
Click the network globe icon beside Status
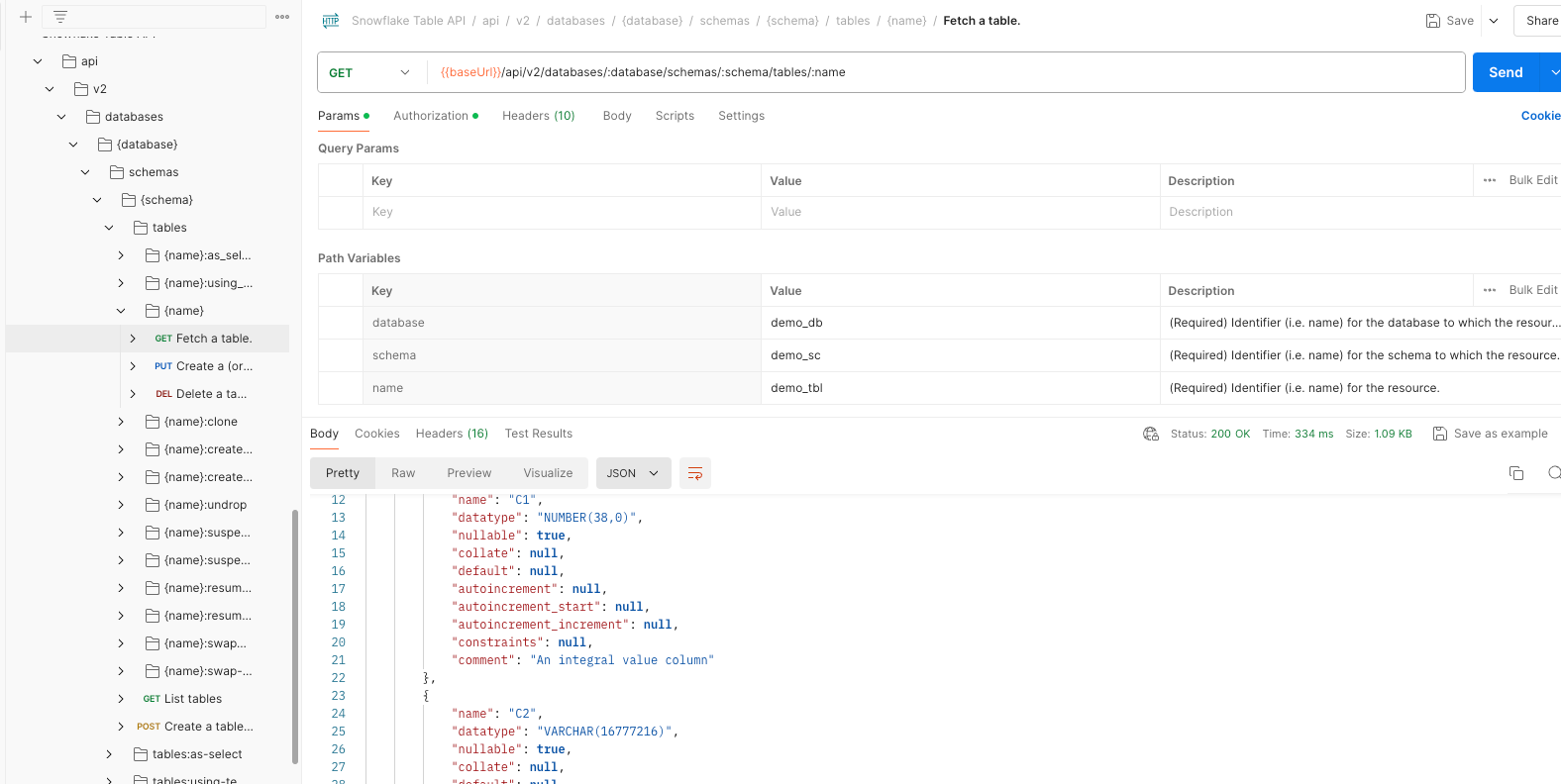pyautogui.click(x=1151, y=434)
